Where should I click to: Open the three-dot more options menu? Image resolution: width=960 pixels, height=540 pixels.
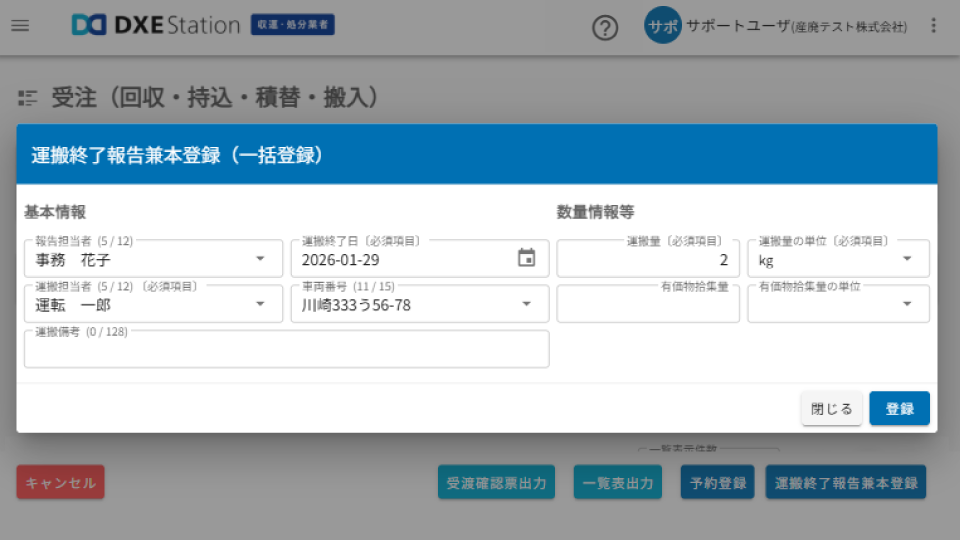[934, 26]
